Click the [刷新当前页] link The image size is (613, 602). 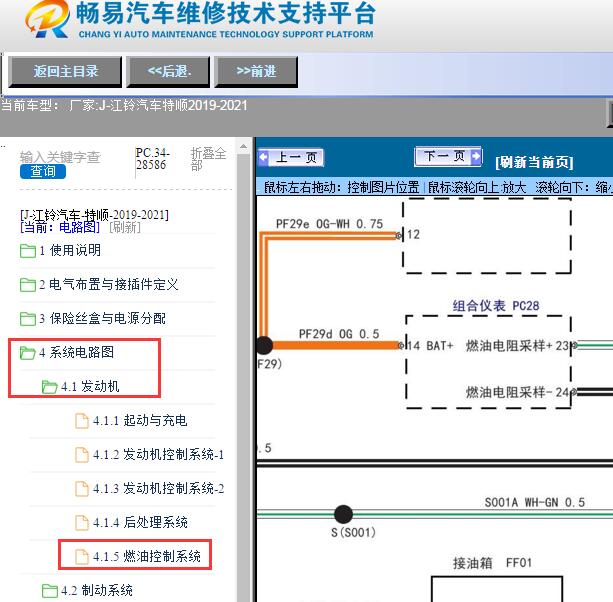click(x=534, y=162)
